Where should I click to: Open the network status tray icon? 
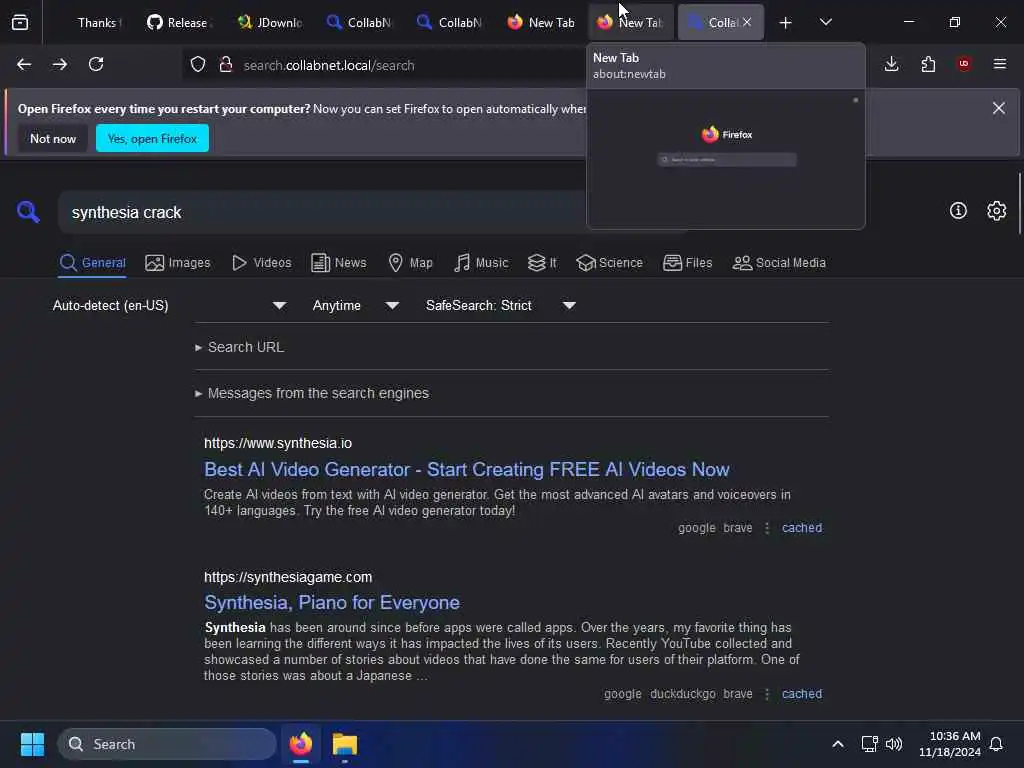869,744
